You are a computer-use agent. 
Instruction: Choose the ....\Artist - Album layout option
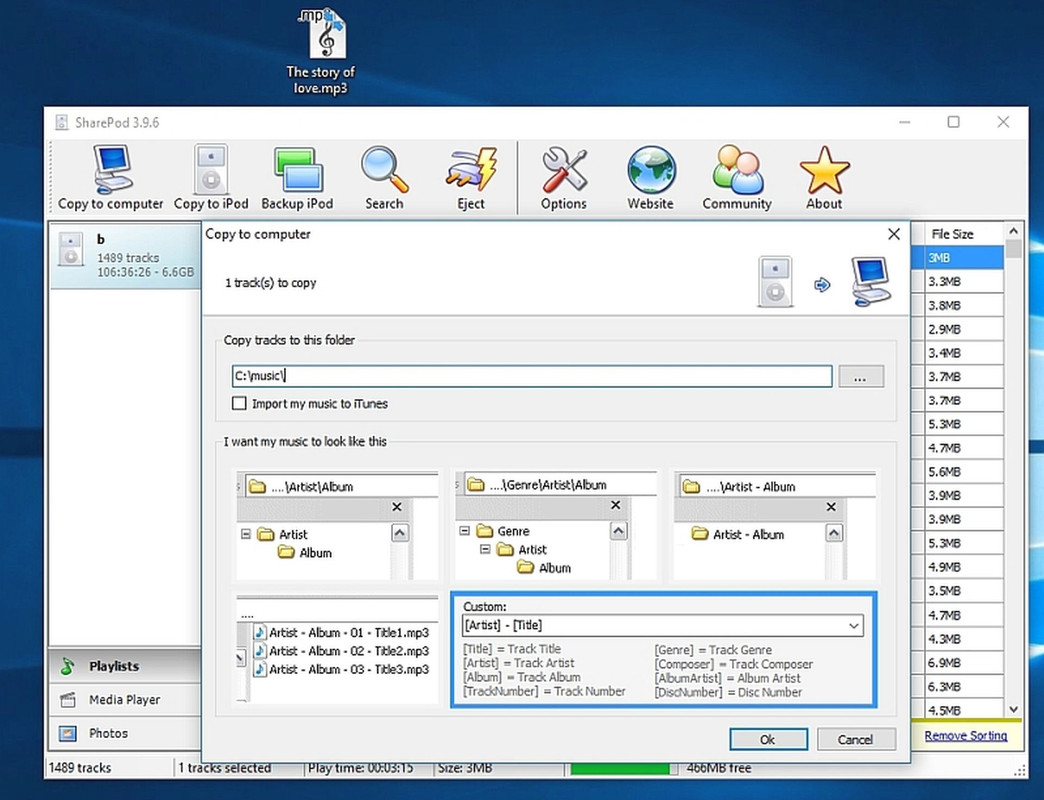pos(775,524)
